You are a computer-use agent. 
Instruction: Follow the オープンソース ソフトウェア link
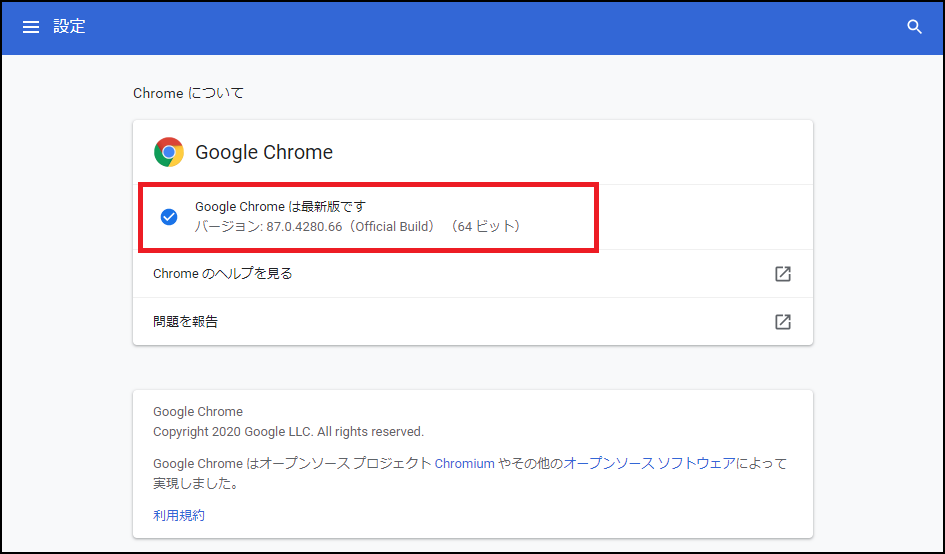pyautogui.click(x=649, y=464)
